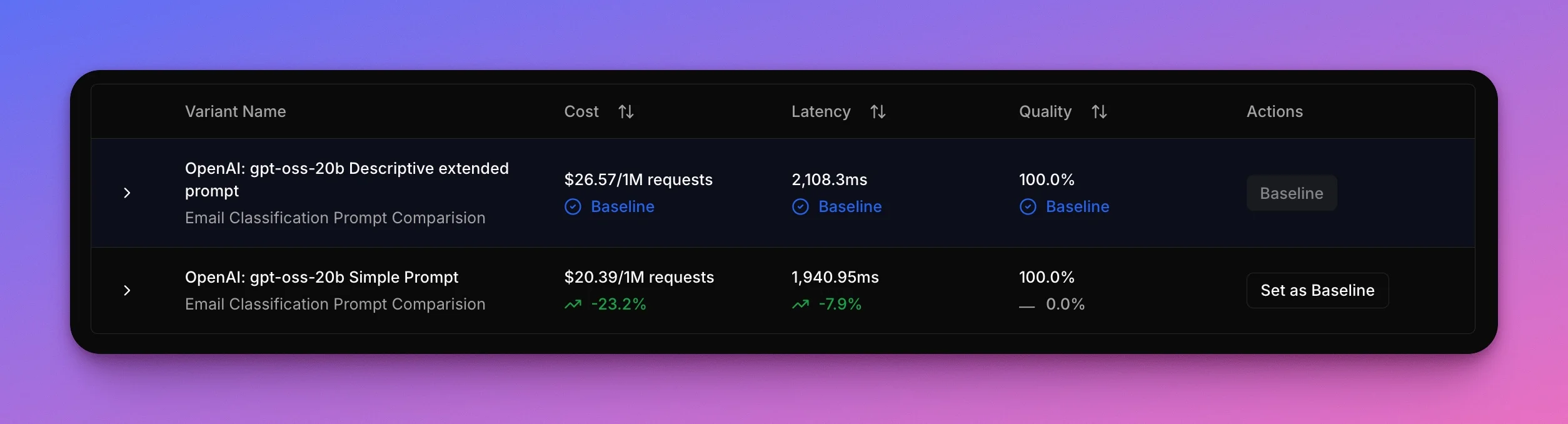The height and width of the screenshot is (424, 1568).
Task: Click the trend arrow beside -7.9% latency
Action: point(800,305)
